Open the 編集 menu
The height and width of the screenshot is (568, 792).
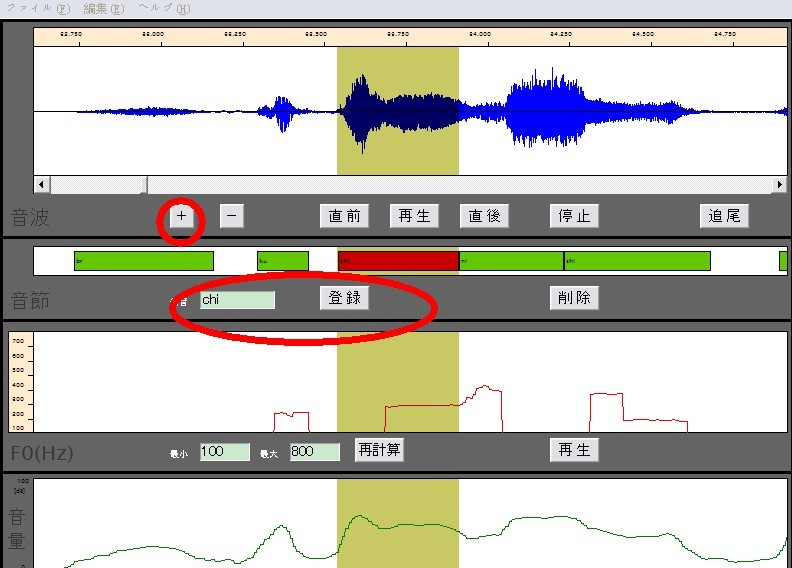tap(104, 8)
